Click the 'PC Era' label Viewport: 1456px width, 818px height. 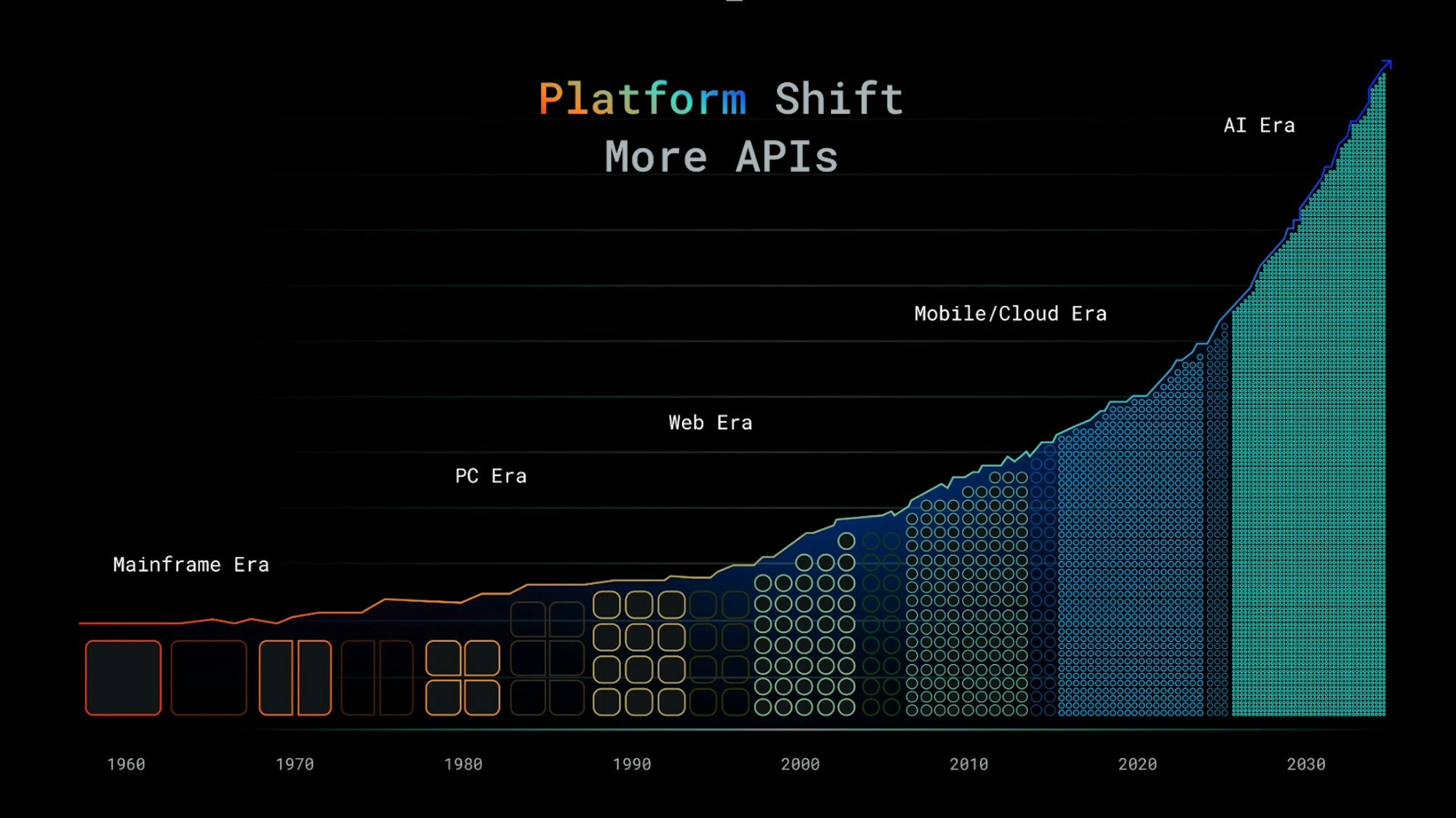[x=490, y=476]
